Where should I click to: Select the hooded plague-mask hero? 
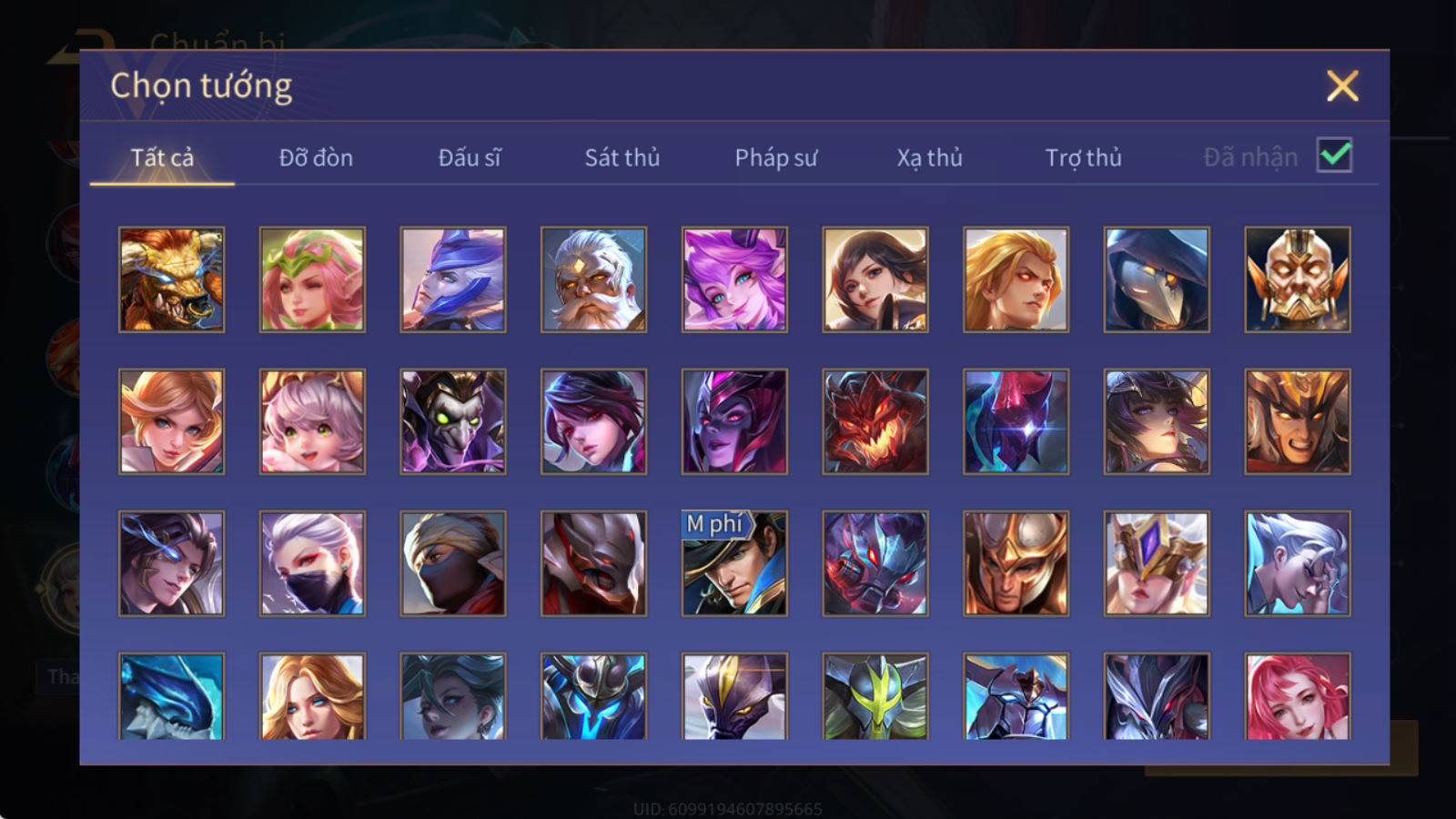[x=1157, y=279]
